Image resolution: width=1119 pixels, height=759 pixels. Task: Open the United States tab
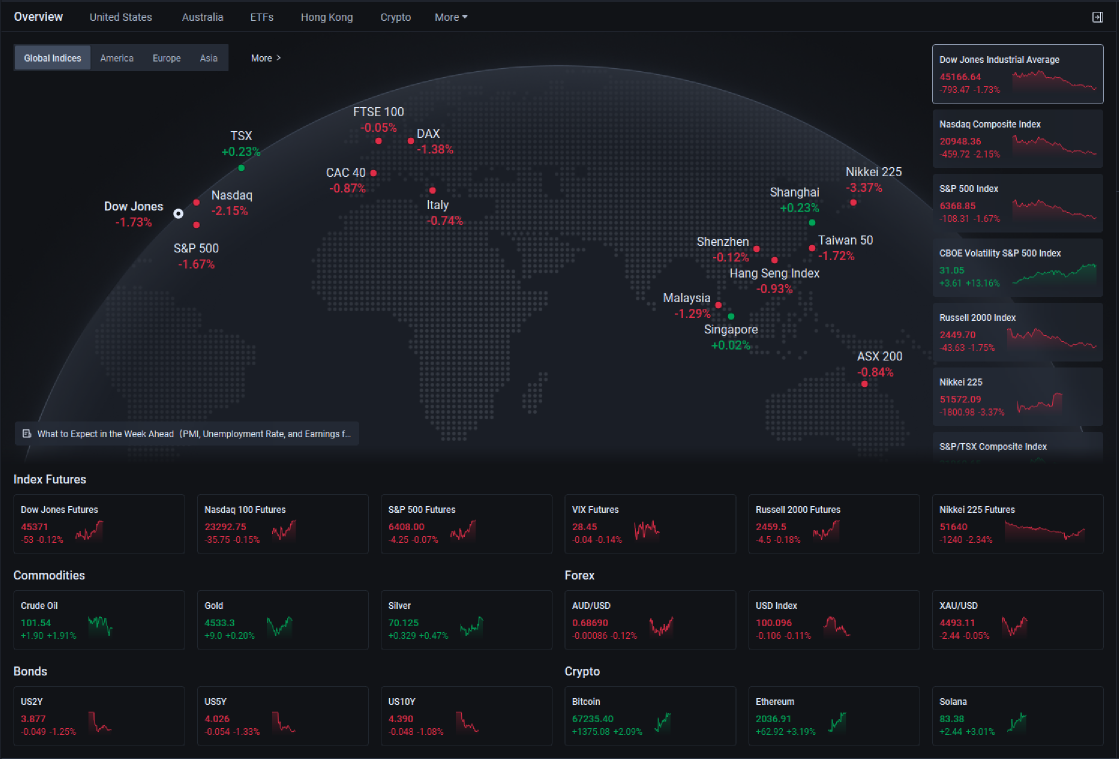coord(121,17)
